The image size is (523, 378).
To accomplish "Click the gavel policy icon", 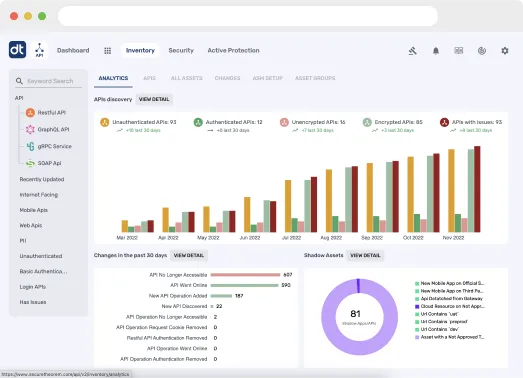I will [x=413, y=51].
